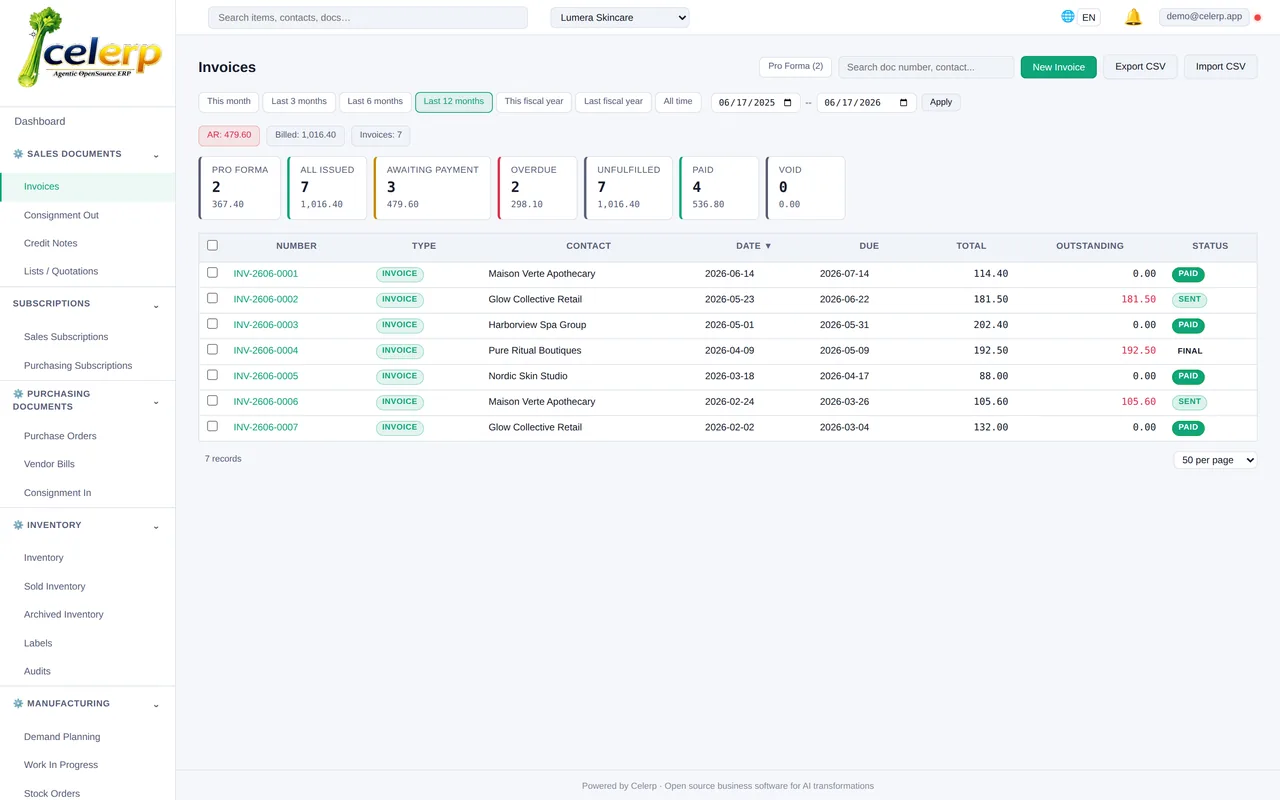1280x800 pixels.
Task: Filter by the Awaiting Payment card
Action: (432, 188)
